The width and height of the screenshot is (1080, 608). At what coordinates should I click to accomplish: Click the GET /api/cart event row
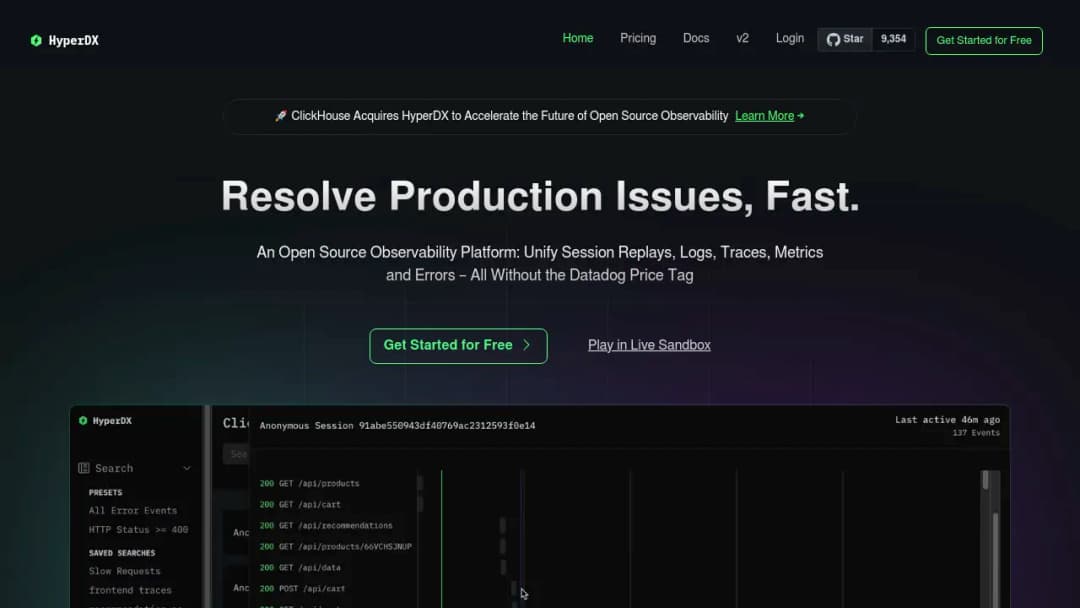[300, 504]
